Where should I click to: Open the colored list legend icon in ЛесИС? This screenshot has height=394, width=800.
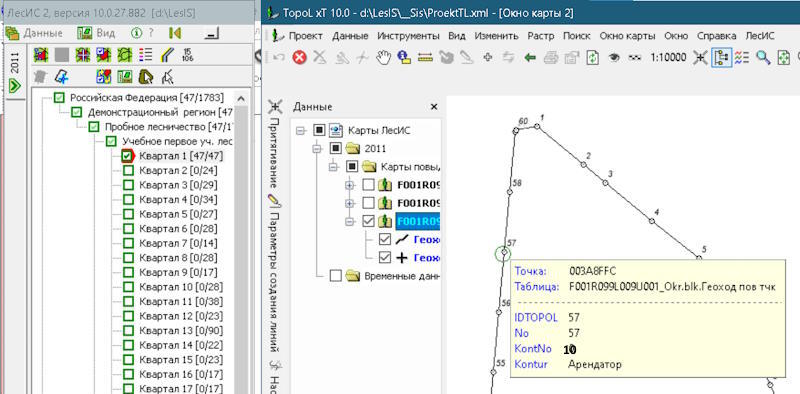tap(145, 54)
